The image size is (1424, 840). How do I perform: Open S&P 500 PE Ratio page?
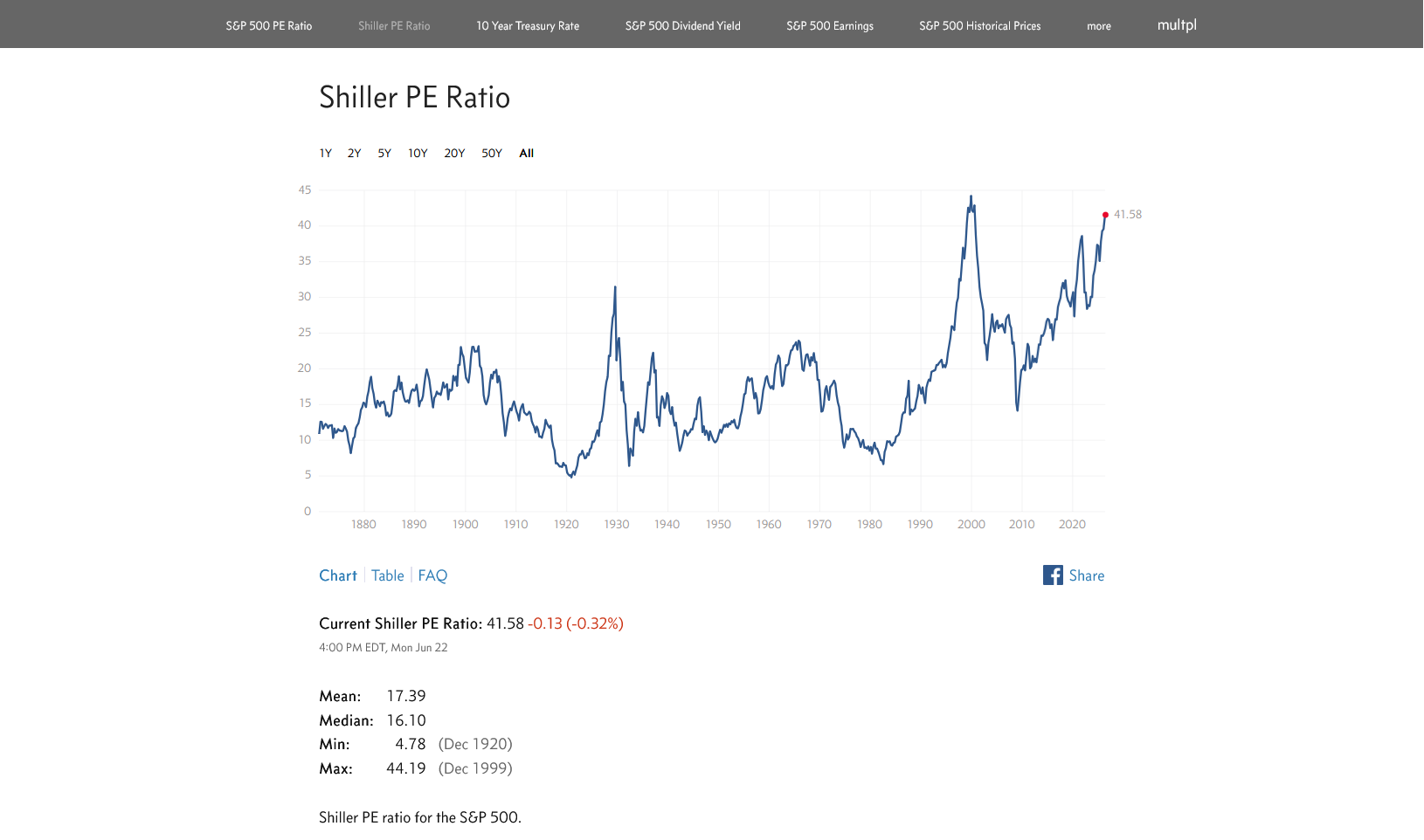point(269,26)
